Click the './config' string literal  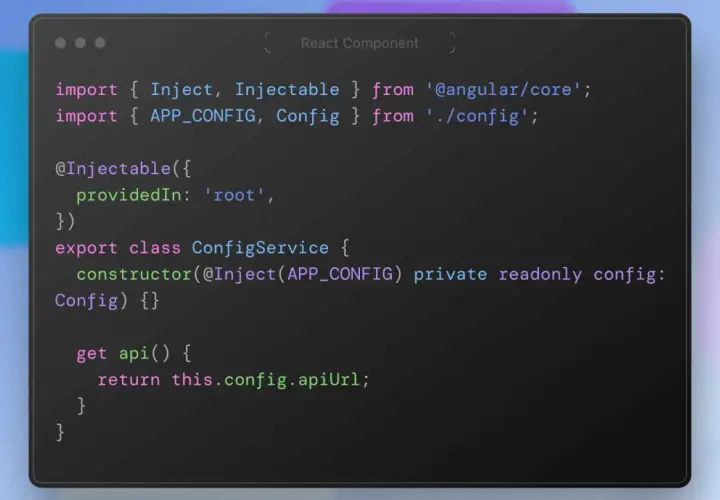[477, 117]
